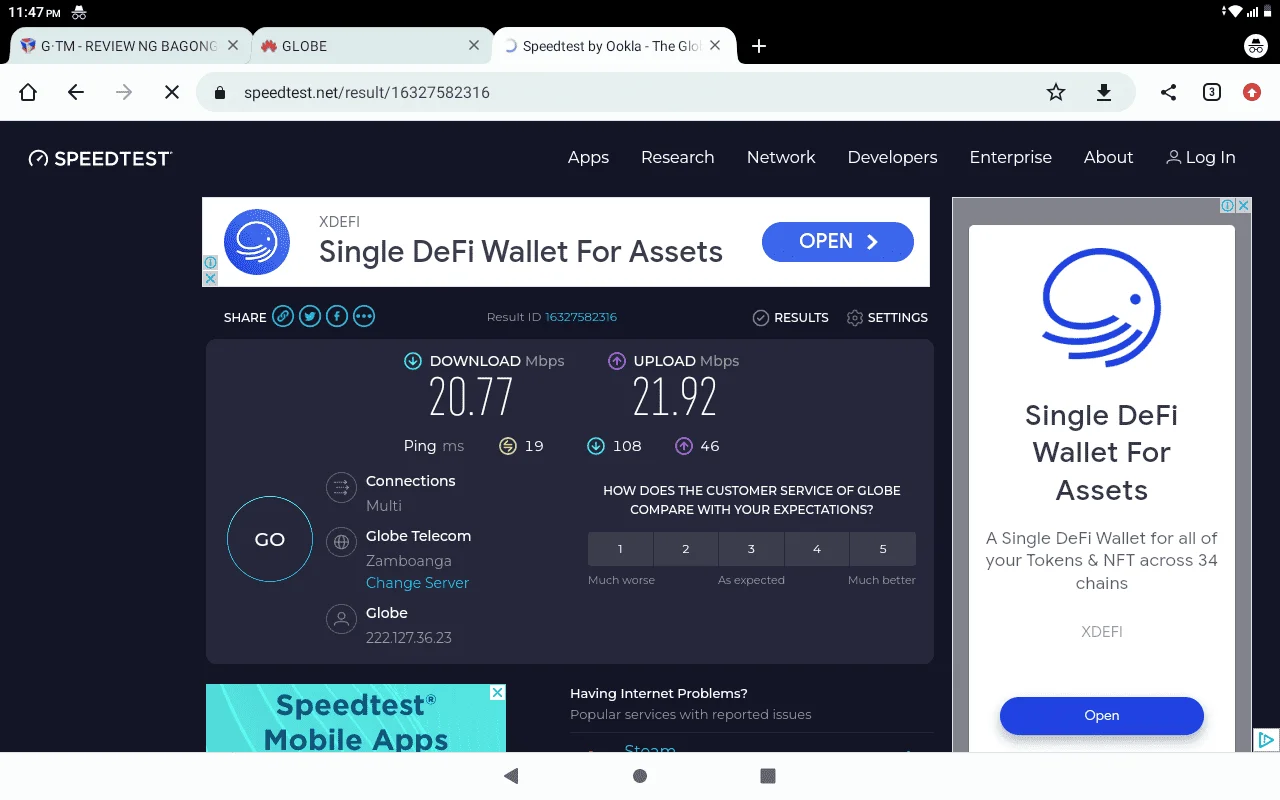Open the Apps menu item
This screenshot has width=1280, height=800.
(x=588, y=157)
